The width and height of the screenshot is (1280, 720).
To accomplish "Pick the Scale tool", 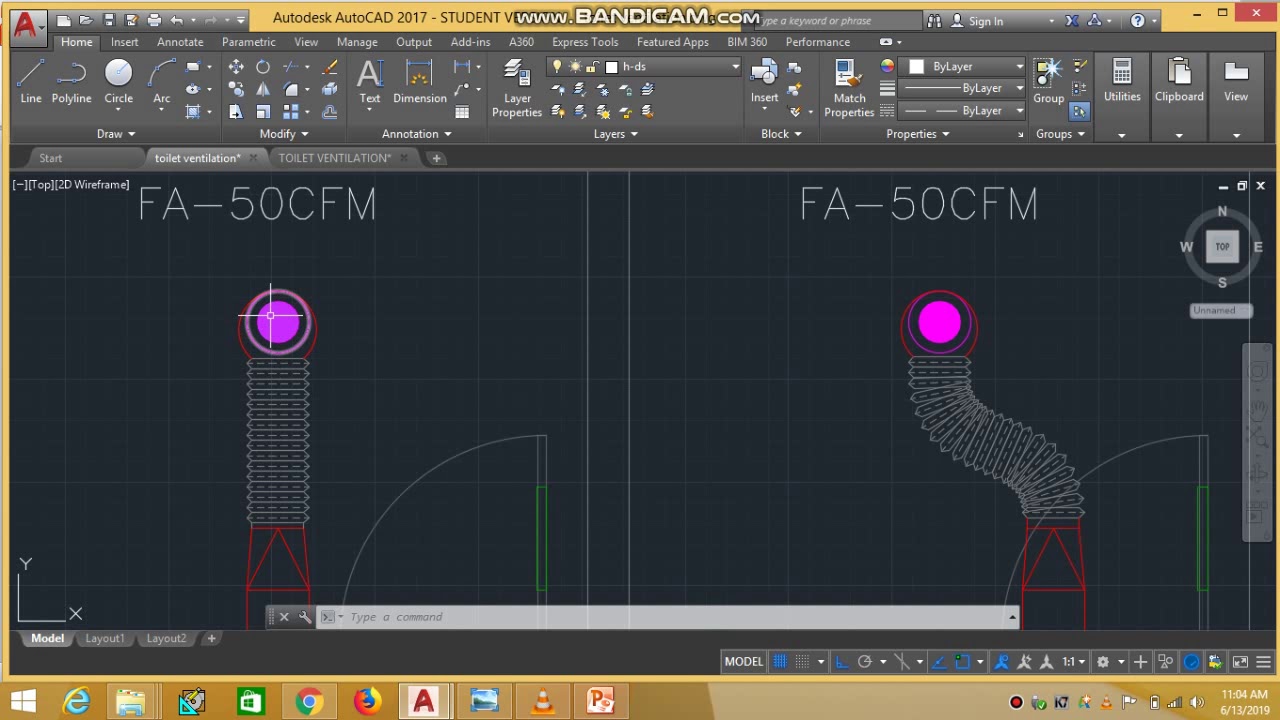I will click(263, 112).
